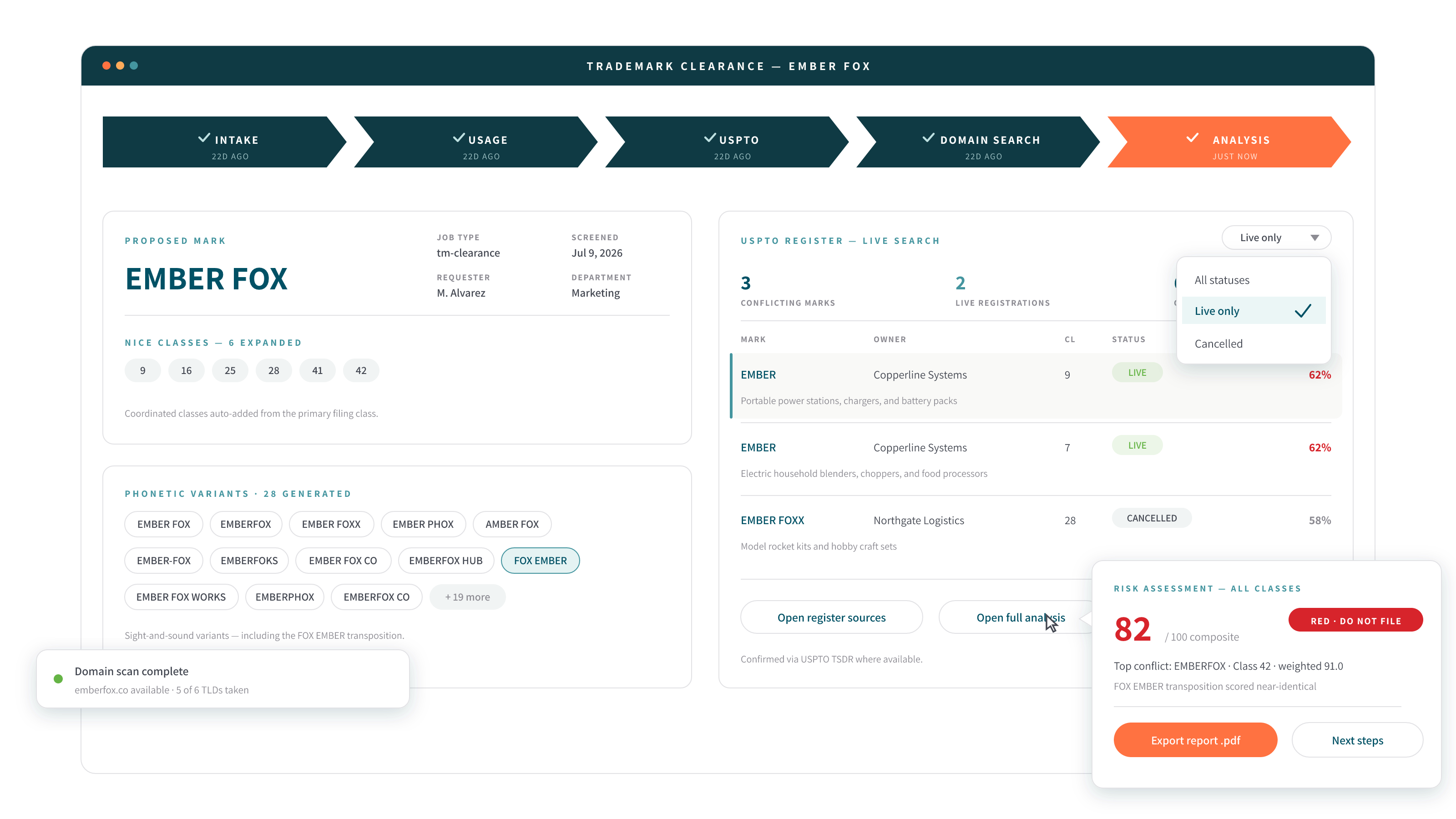Click the Usage step checkmark icon
The width and height of the screenshot is (1456, 819).
click(x=459, y=138)
